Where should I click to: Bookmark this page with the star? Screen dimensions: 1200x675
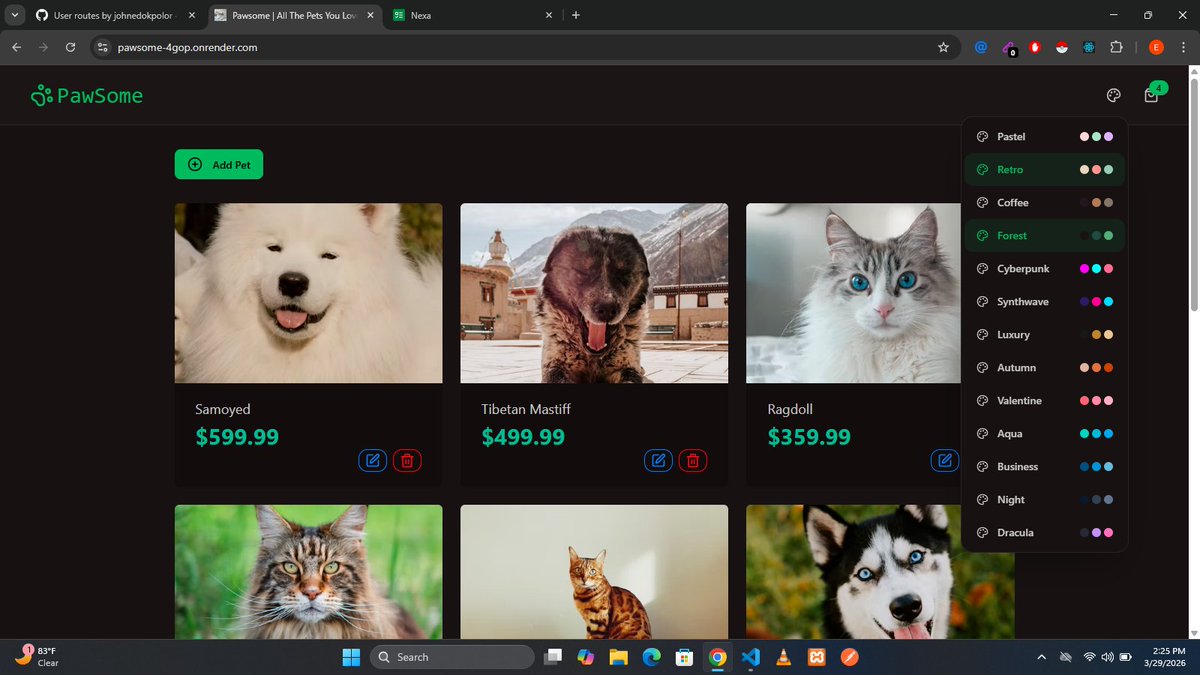[943, 47]
